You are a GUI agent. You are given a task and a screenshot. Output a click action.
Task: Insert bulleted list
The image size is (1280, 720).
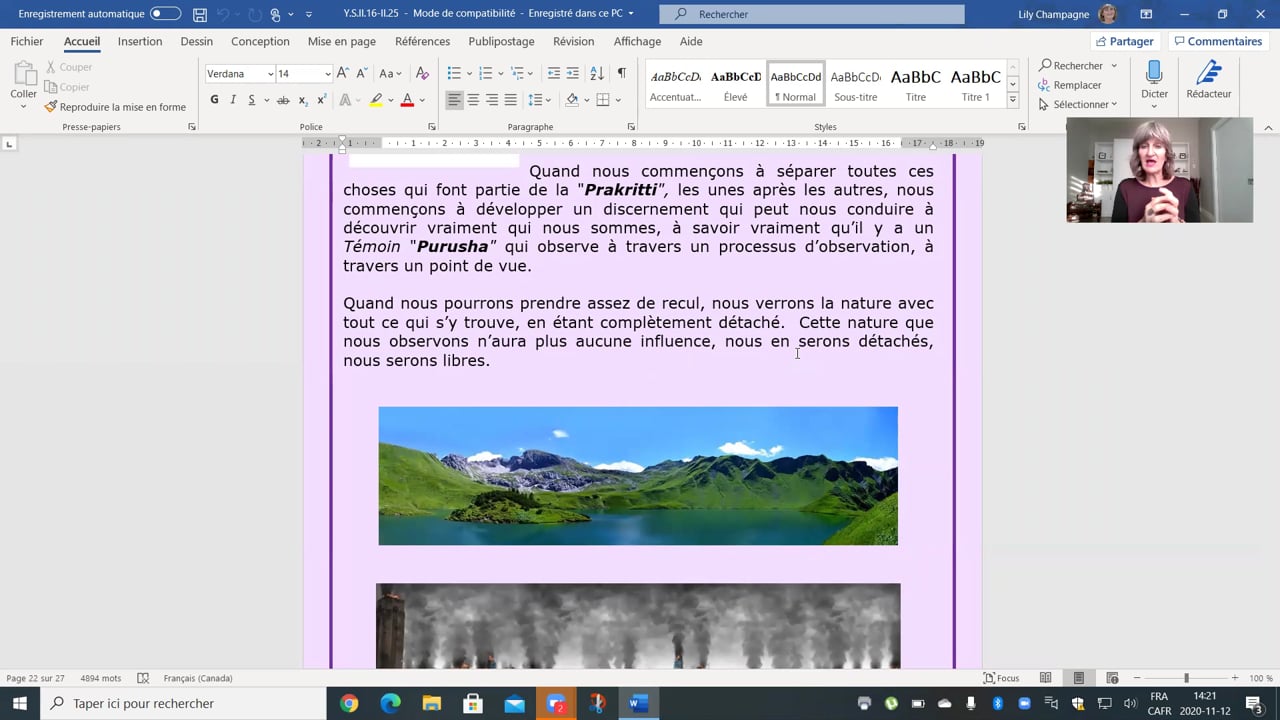[x=454, y=73]
